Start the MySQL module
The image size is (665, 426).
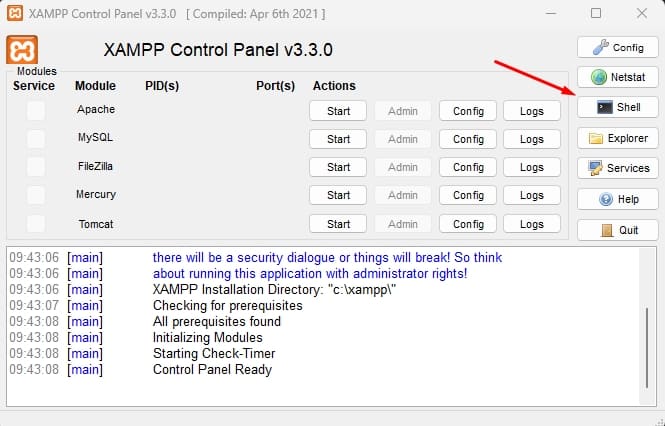[338, 139]
